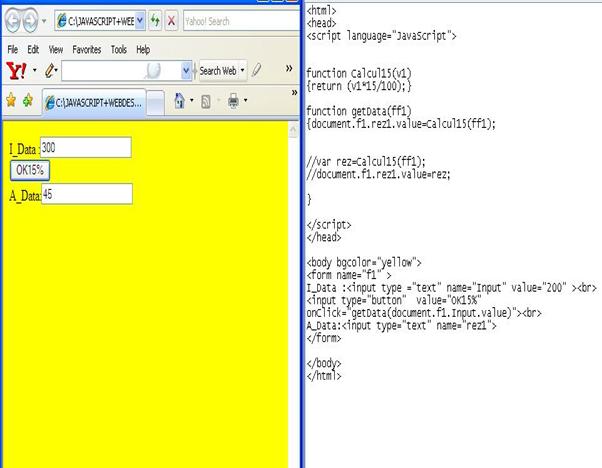Screen dimensions: 602x468
Task: Click the Home icon in command bar
Action: 179,101
